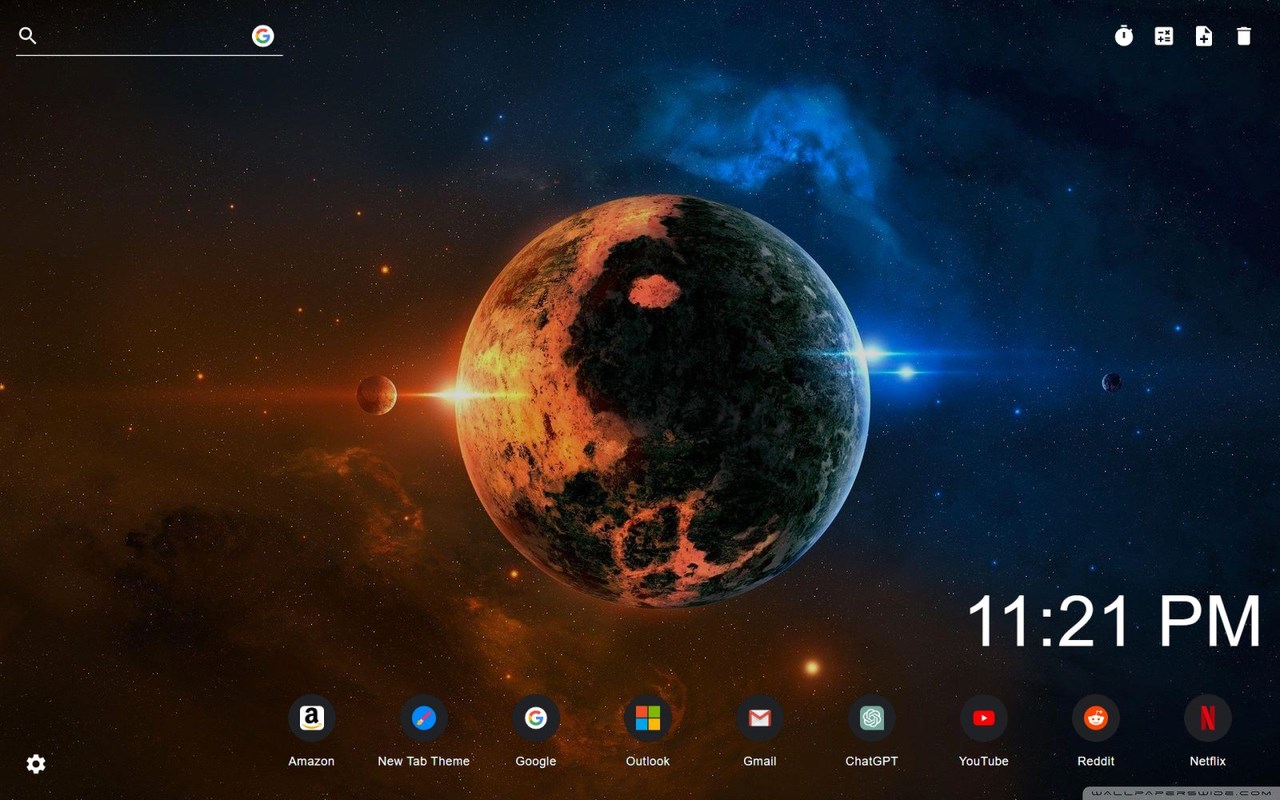This screenshot has height=800, width=1280.
Task: Click the Amazon text label
Action: [x=312, y=761]
